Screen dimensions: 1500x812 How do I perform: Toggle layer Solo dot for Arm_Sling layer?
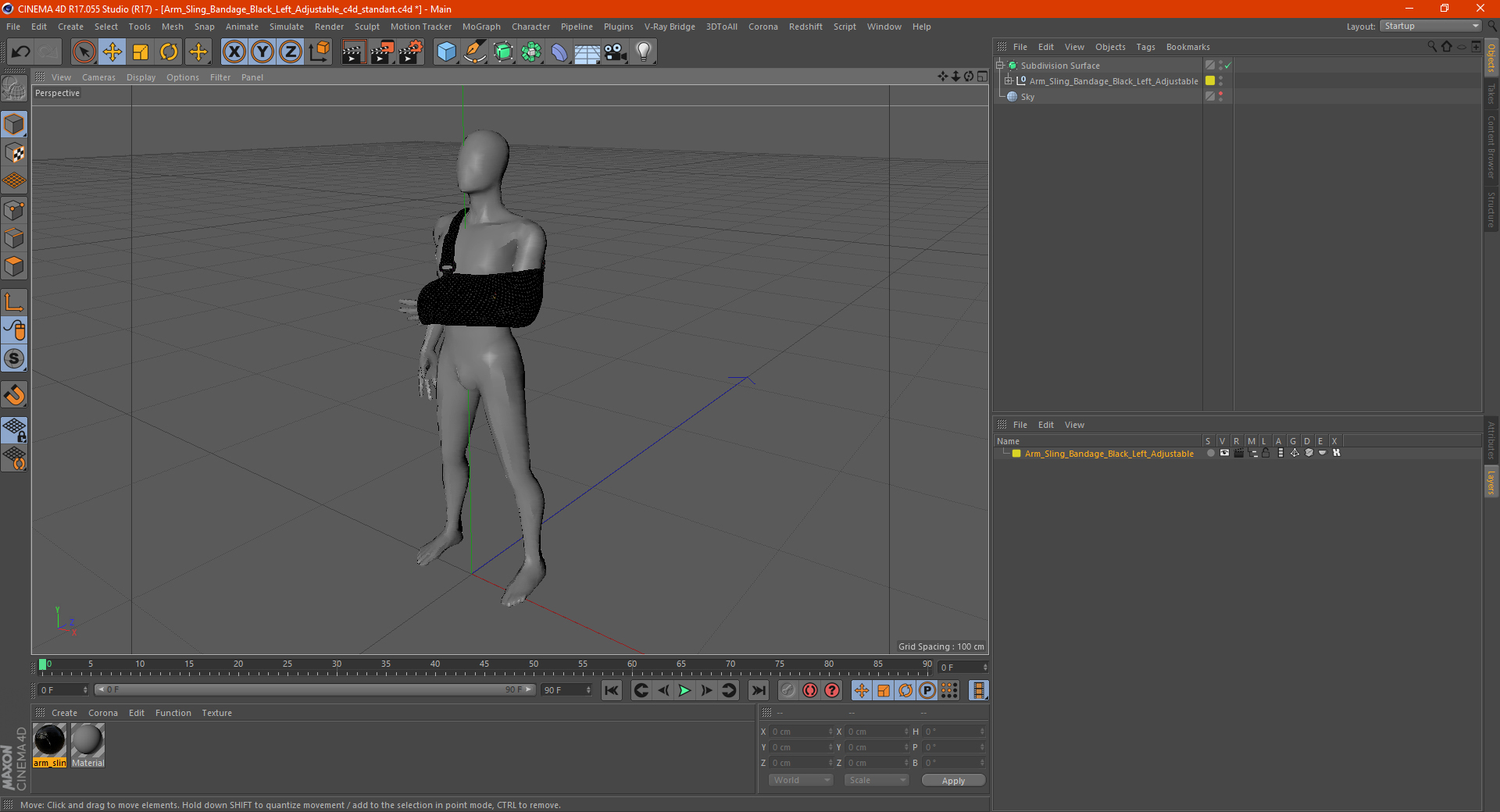pos(1210,454)
